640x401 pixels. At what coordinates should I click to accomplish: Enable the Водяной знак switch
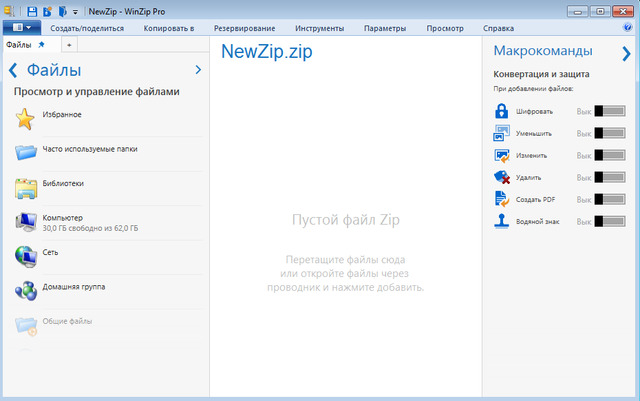pos(610,221)
